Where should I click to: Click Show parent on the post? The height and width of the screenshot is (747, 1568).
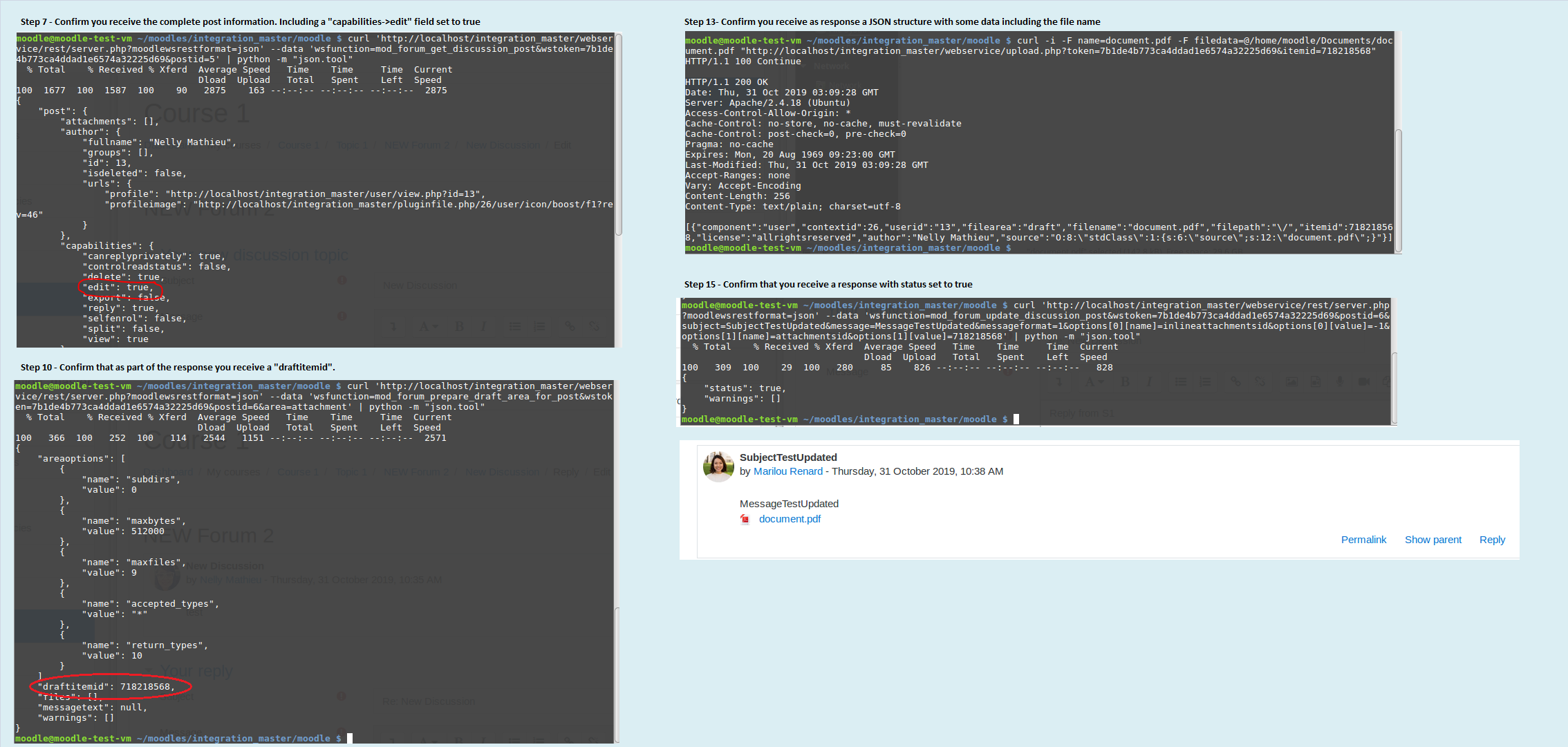click(x=1433, y=540)
